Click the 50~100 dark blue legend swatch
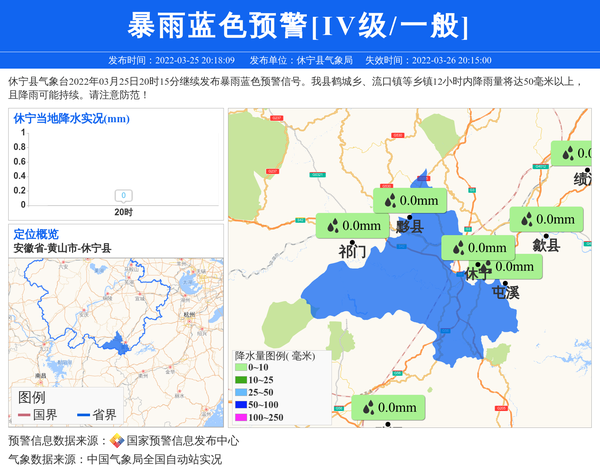This screenshot has width=600, height=471. (240, 404)
